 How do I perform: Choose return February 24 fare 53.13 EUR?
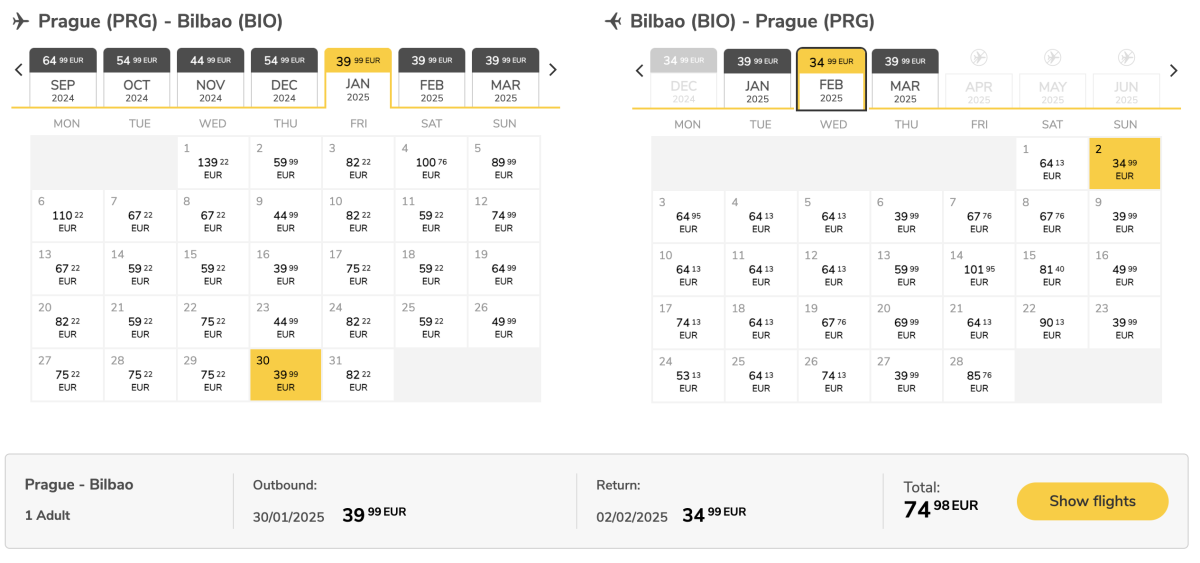[688, 376]
